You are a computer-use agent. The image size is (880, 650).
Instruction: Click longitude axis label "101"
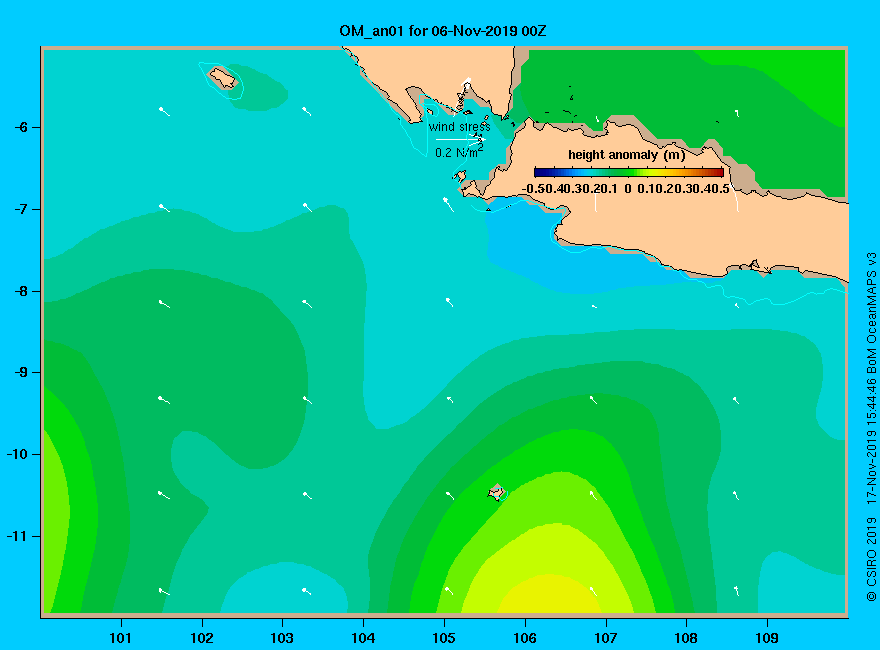click(121, 638)
